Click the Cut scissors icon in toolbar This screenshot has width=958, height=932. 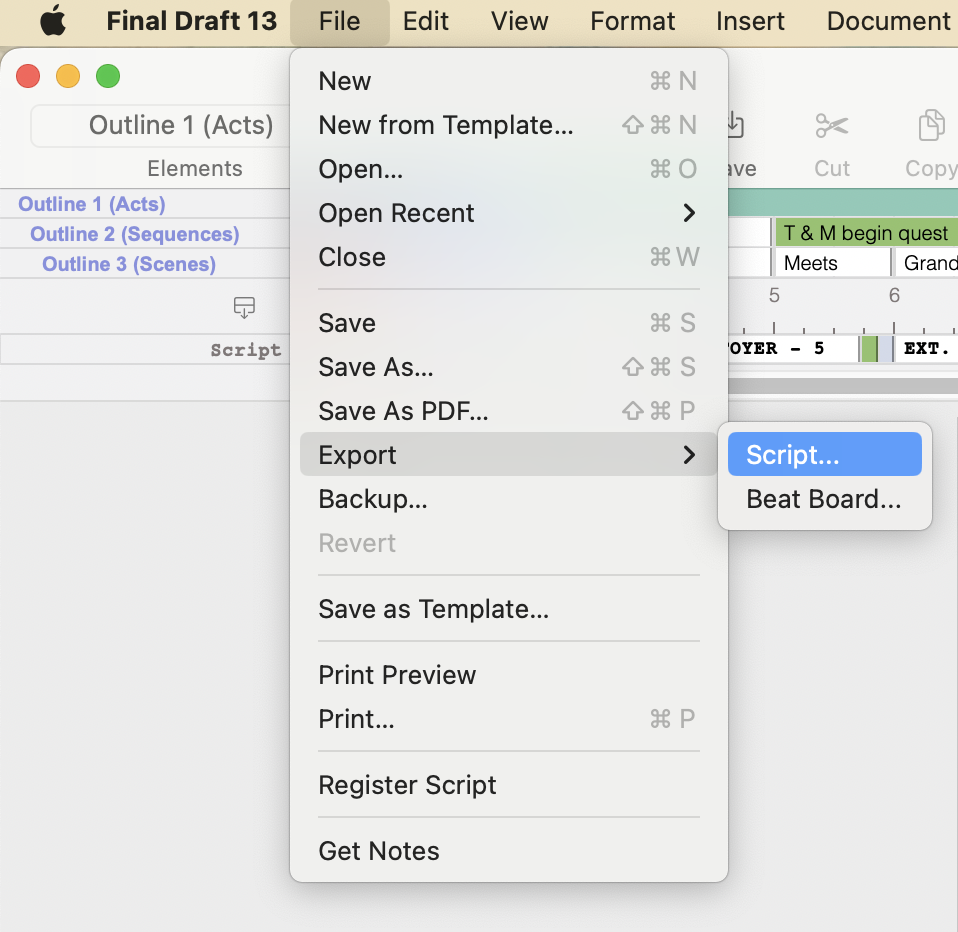[831, 127]
